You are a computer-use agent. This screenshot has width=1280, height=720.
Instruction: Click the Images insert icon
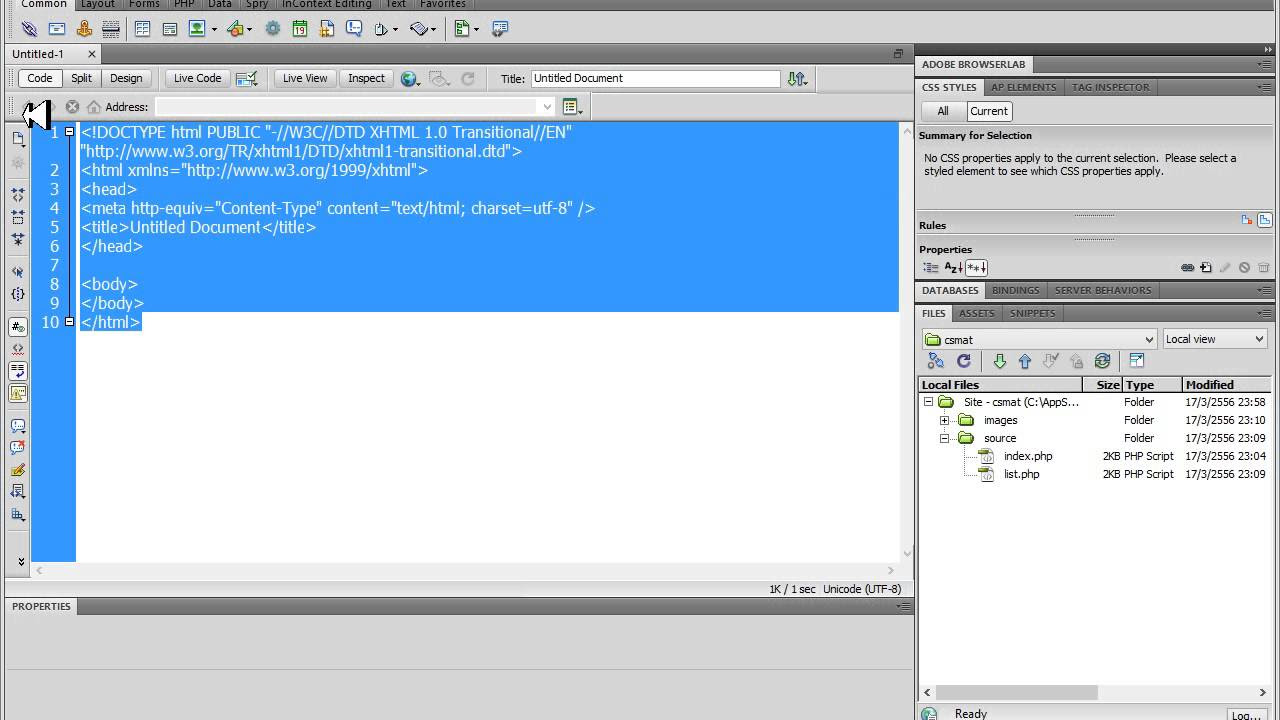click(x=197, y=29)
